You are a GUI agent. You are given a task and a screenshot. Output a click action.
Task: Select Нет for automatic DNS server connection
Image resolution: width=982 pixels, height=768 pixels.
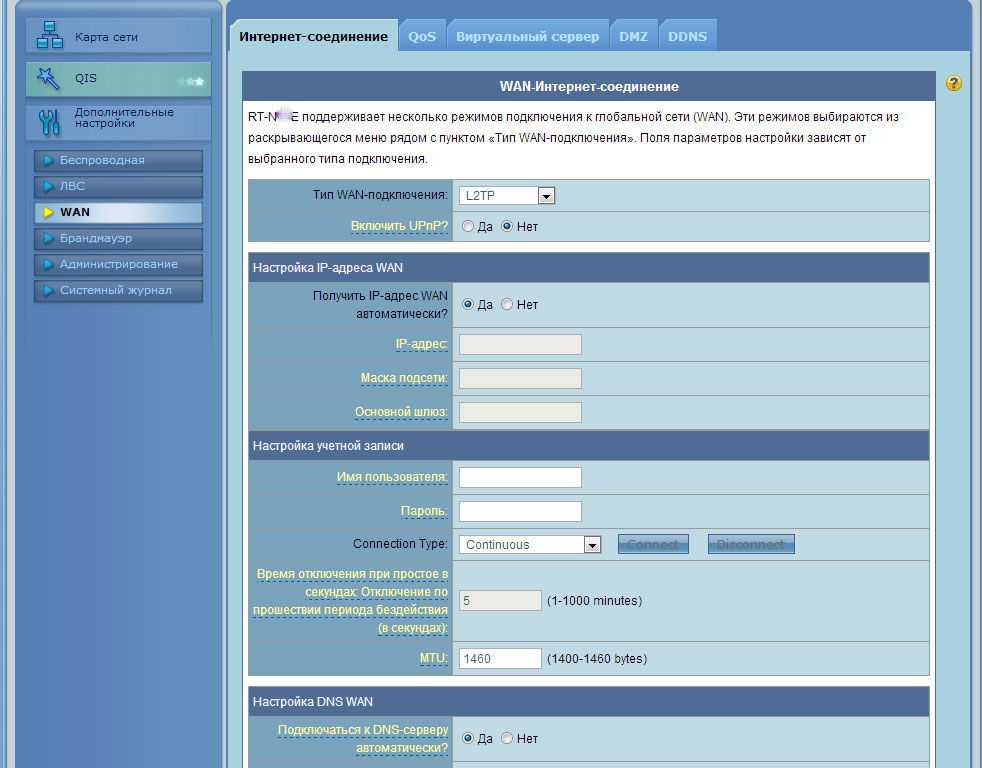coord(507,739)
